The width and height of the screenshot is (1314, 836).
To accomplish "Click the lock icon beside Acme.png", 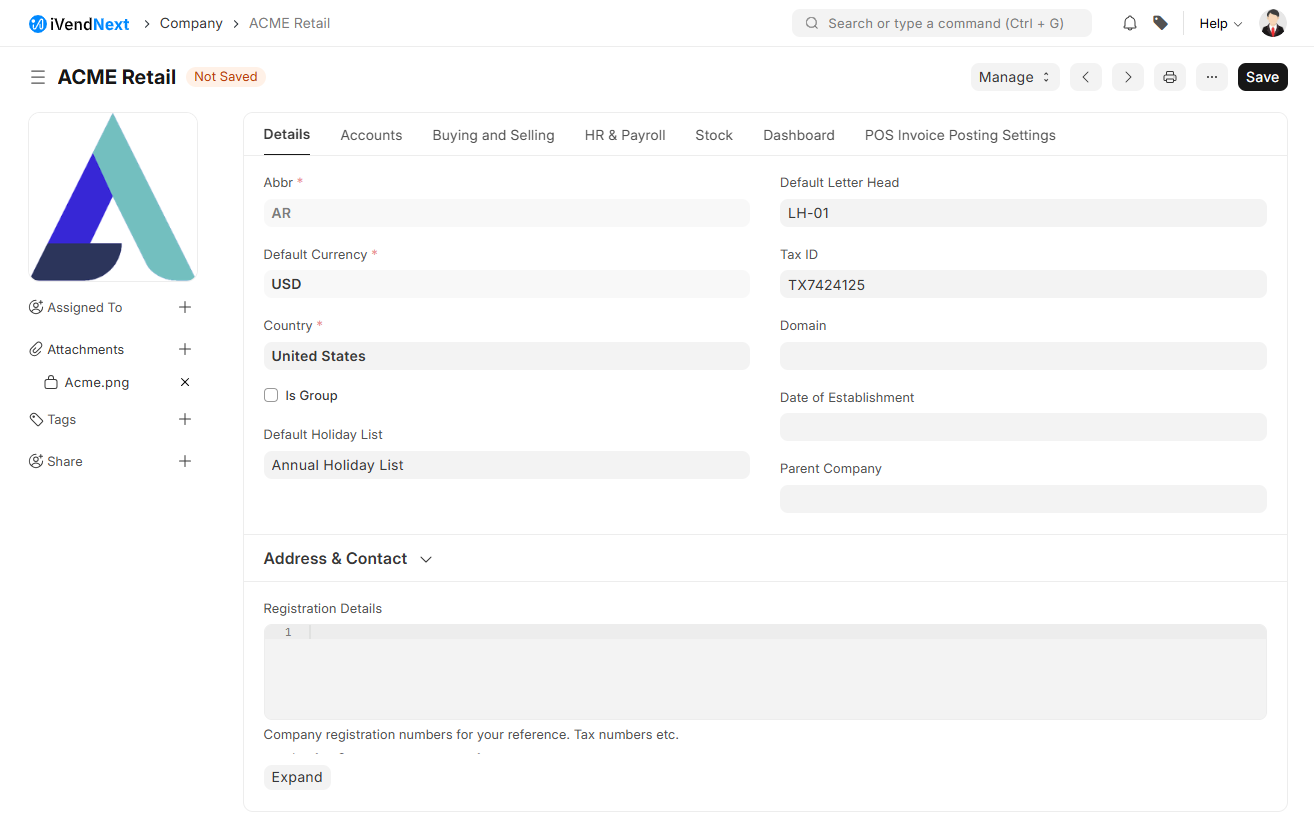I will click(51, 382).
